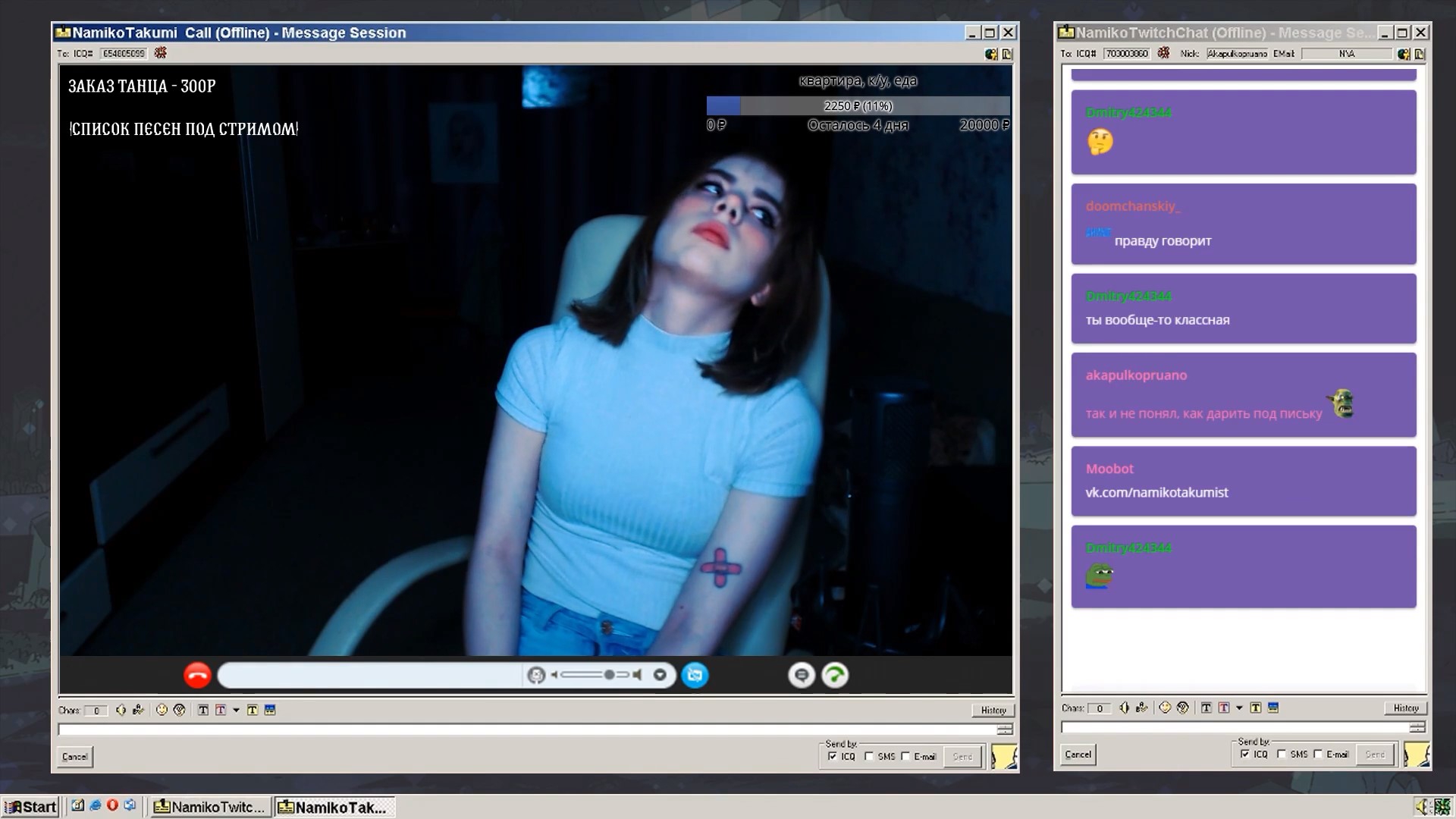
Task: Expand font dropdown arrow in TwitchChat window toolbar
Action: [1239, 708]
